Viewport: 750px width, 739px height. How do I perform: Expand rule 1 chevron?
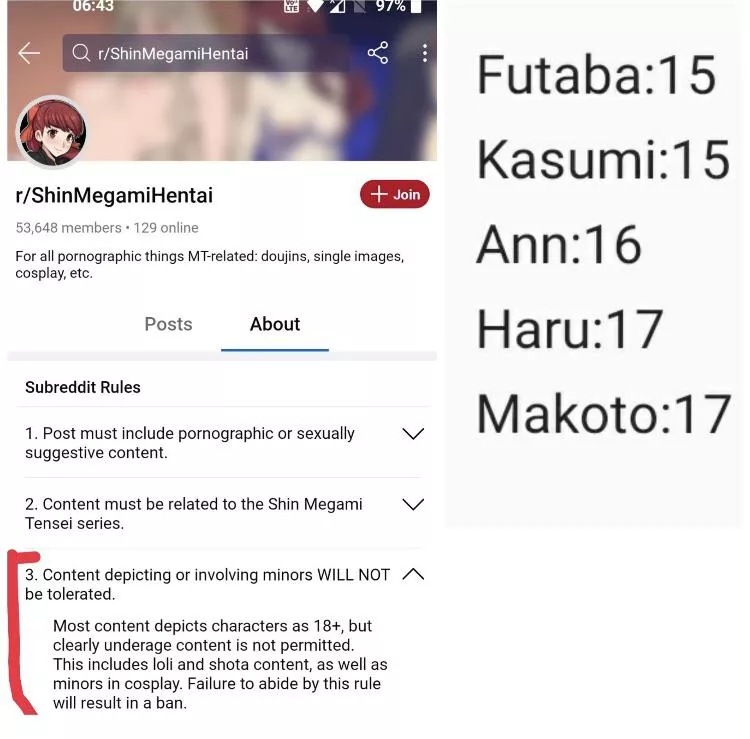click(x=413, y=434)
